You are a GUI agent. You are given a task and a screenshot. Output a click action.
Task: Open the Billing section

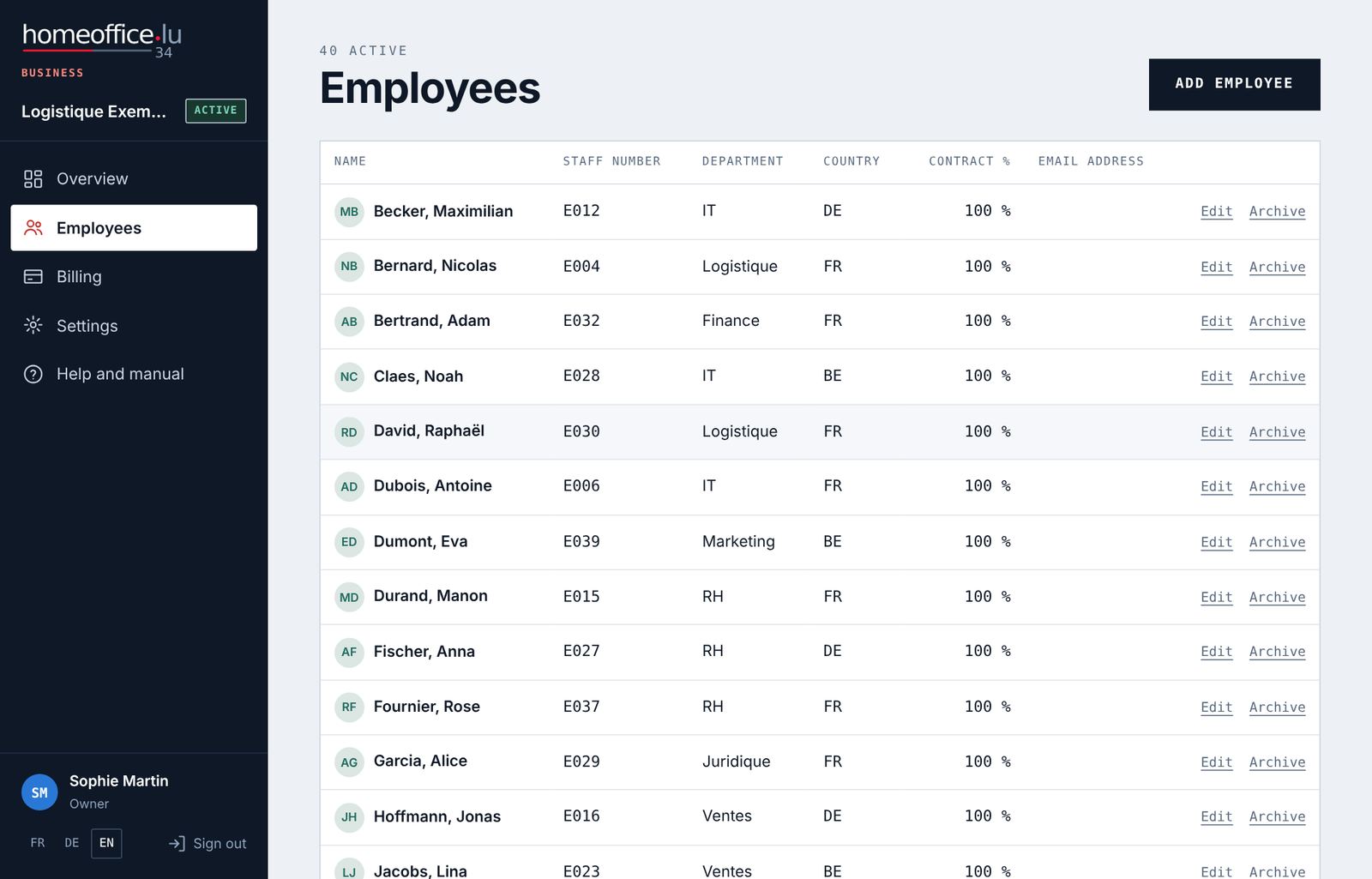(x=134, y=276)
